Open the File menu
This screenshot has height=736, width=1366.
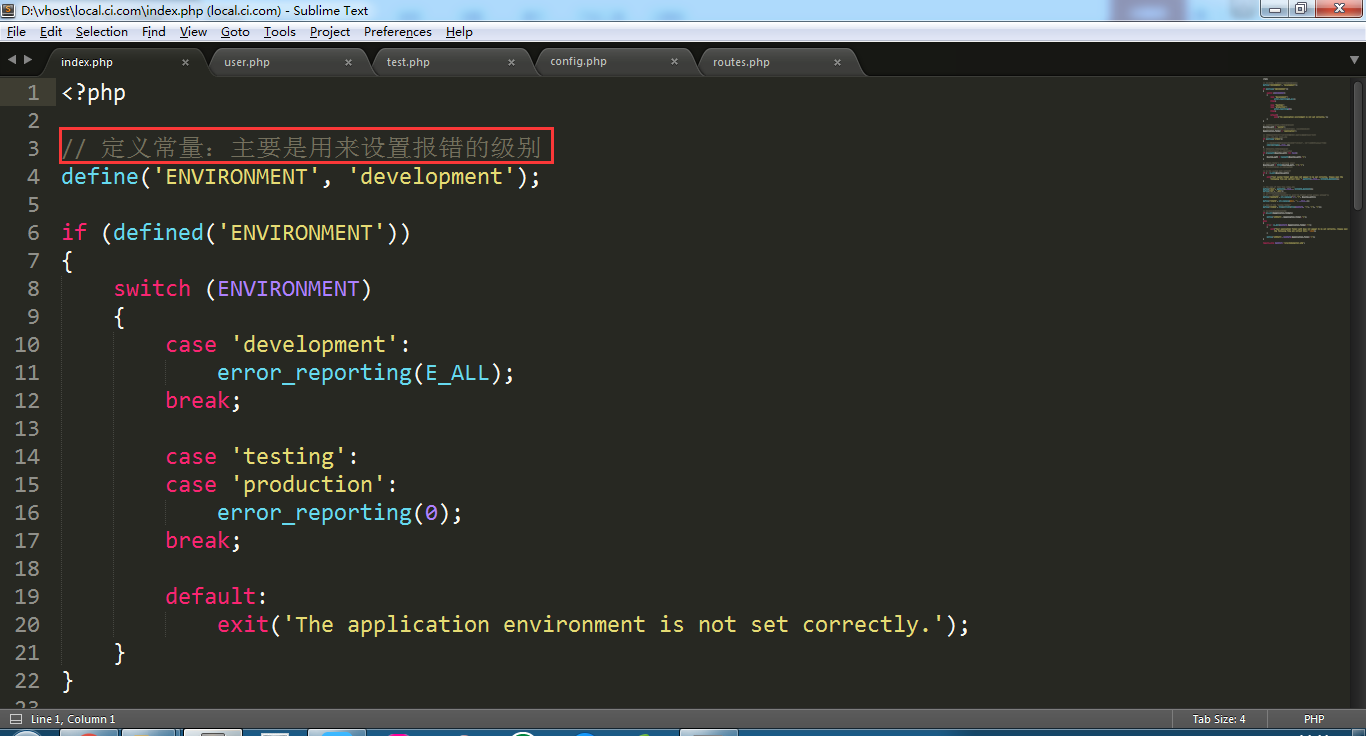16,32
